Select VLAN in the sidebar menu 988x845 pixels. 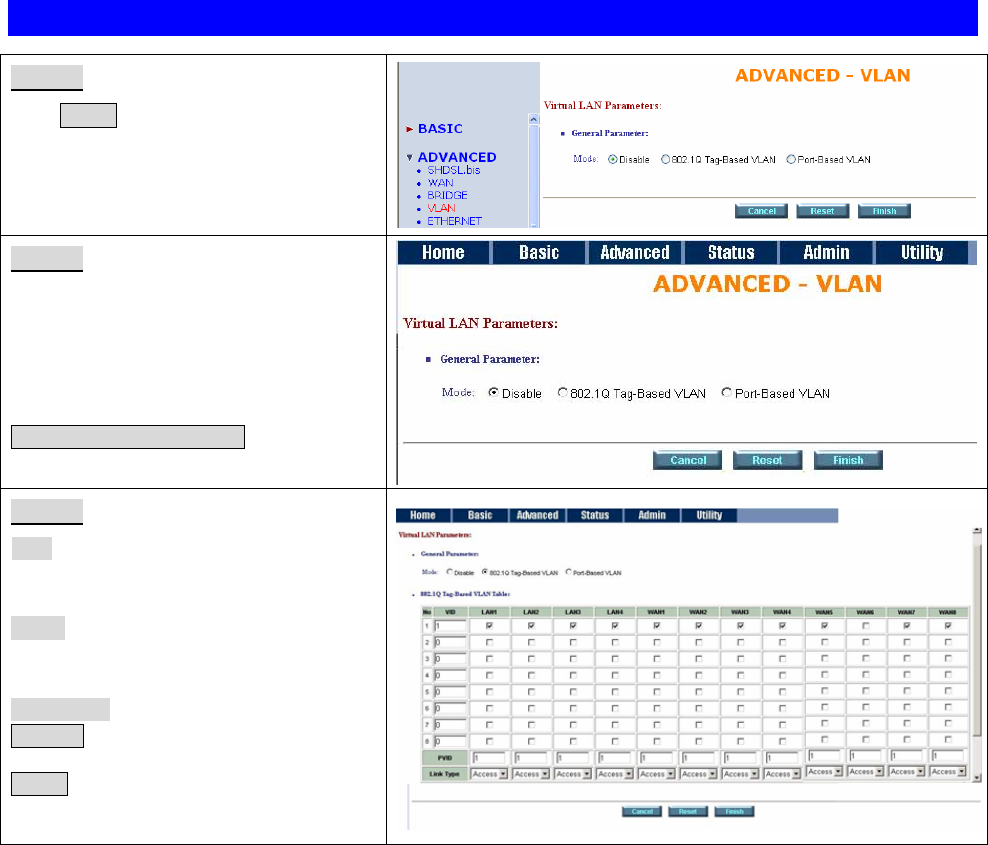coord(441,208)
